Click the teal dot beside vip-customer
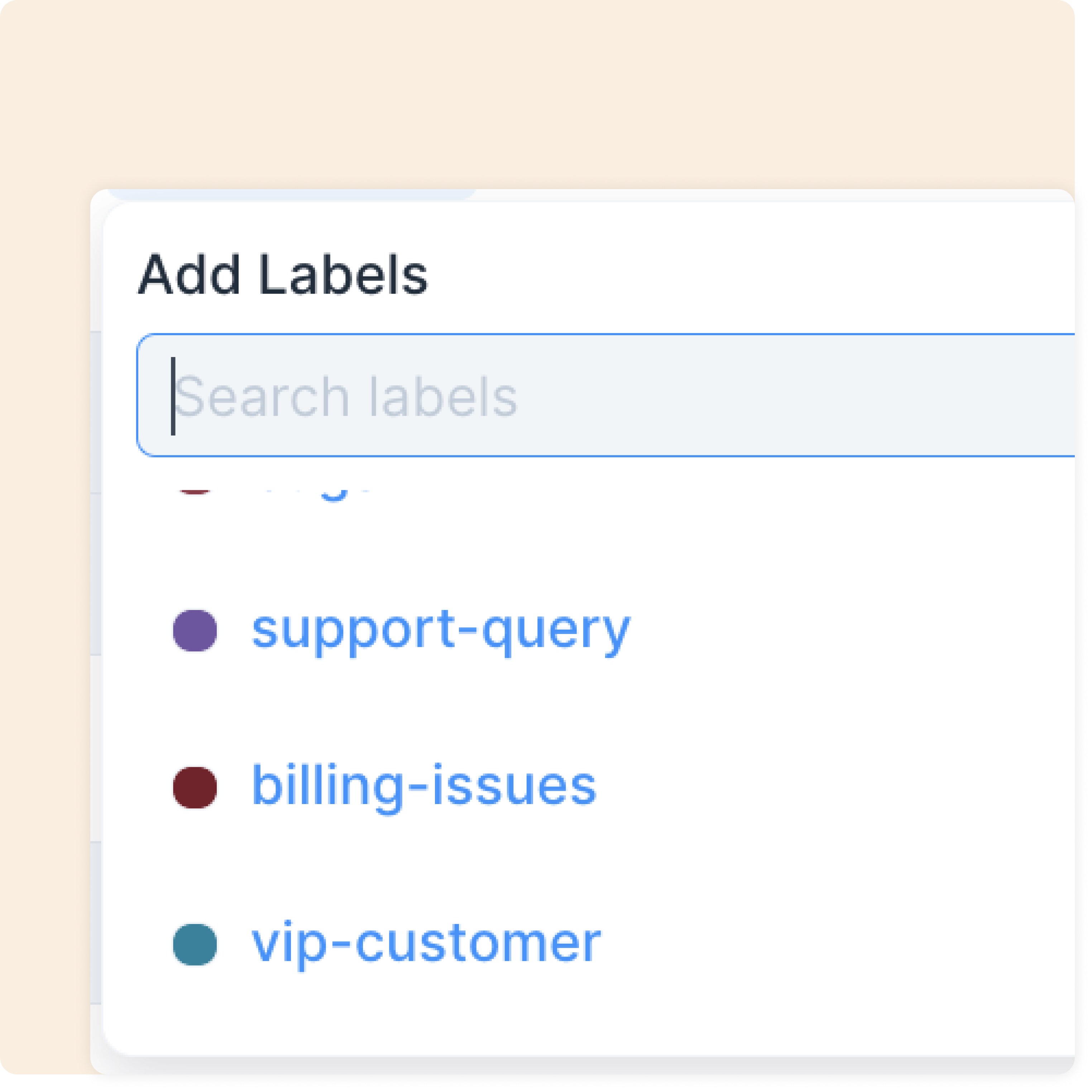Viewport: 1092px width, 1092px height. click(195, 944)
